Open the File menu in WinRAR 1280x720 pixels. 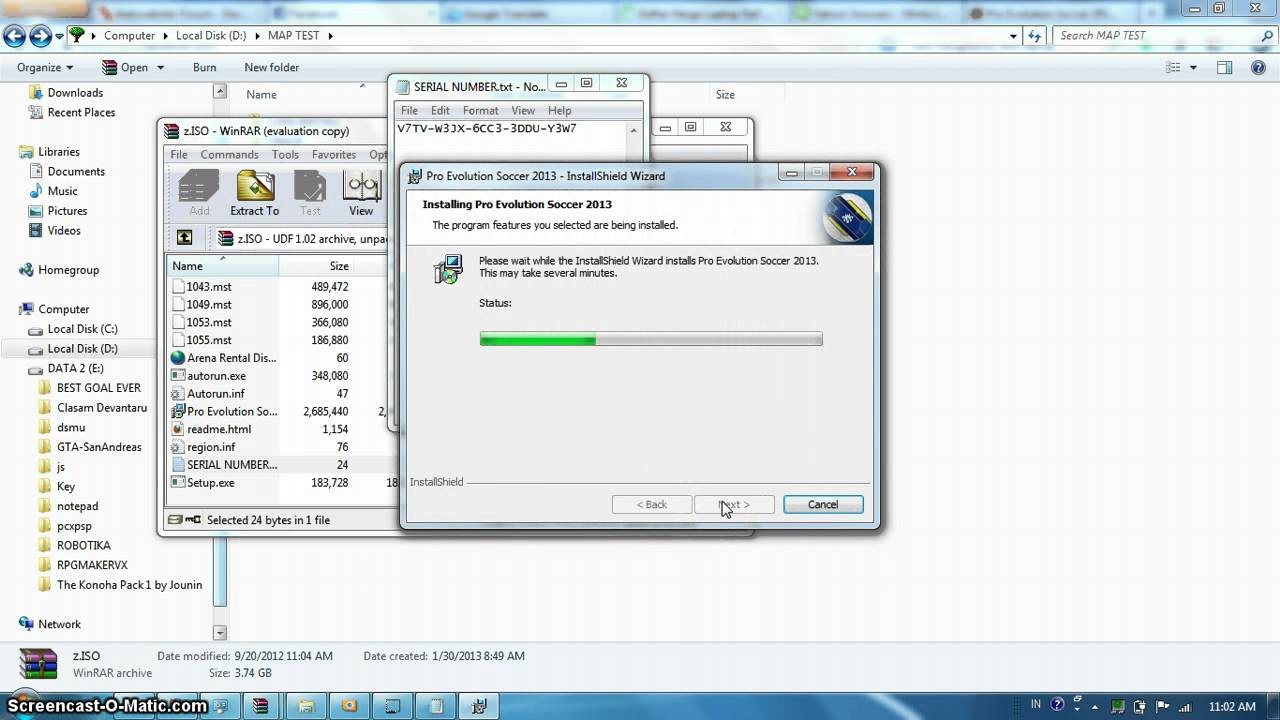[x=179, y=154]
